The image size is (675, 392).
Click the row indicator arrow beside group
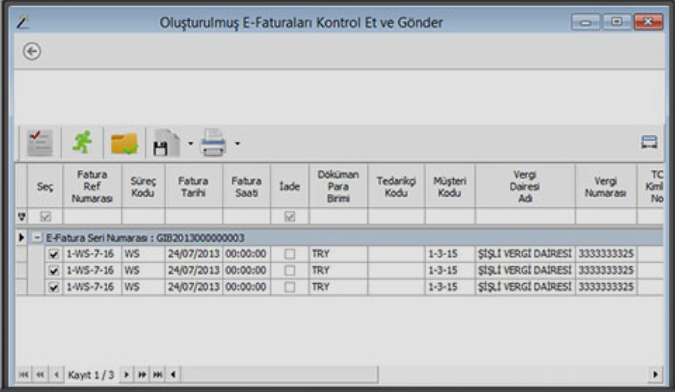[22, 238]
